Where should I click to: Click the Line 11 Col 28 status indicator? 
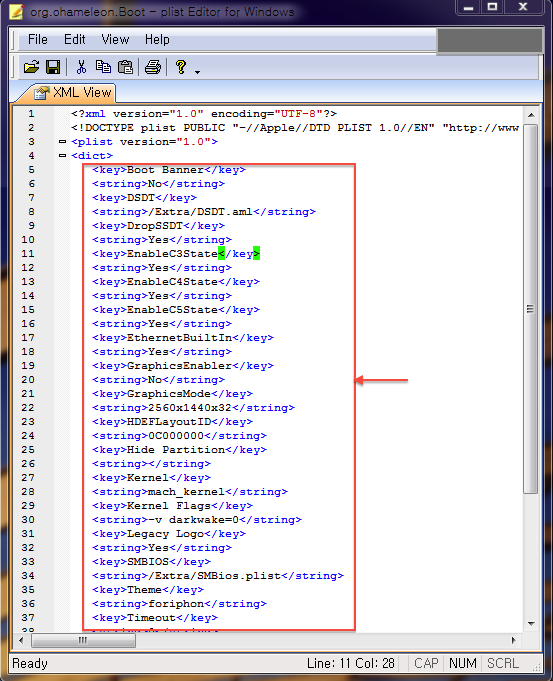(351, 663)
